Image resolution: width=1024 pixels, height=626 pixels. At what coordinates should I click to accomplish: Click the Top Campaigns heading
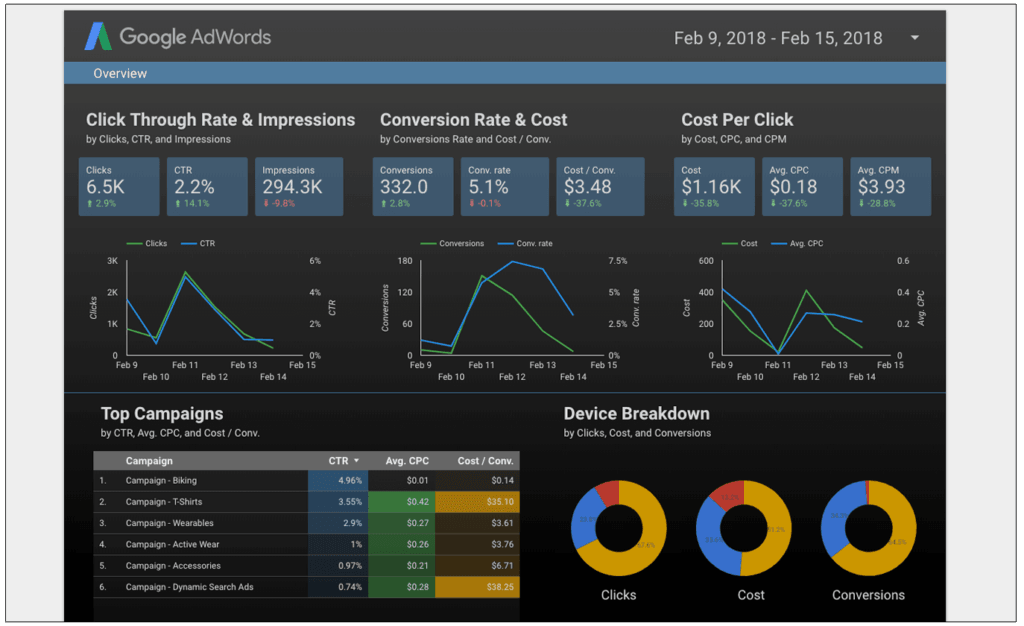click(x=162, y=414)
